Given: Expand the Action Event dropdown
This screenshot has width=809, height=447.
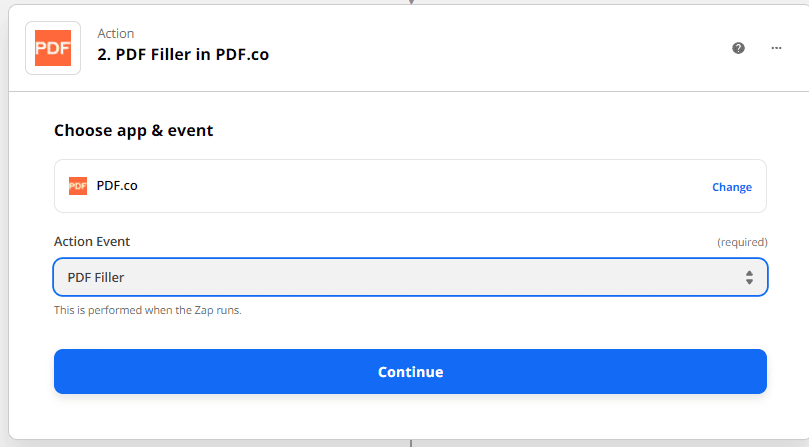Looking at the screenshot, I should pos(410,277).
